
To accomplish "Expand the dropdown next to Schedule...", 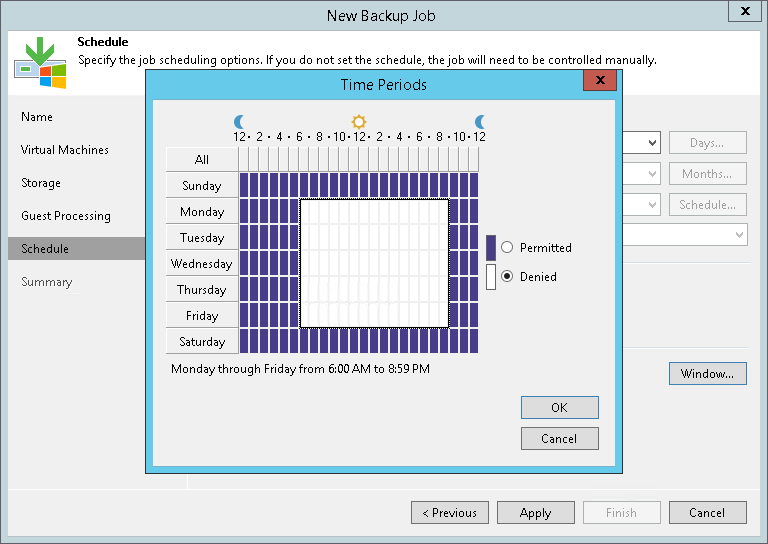I will pos(652,204).
